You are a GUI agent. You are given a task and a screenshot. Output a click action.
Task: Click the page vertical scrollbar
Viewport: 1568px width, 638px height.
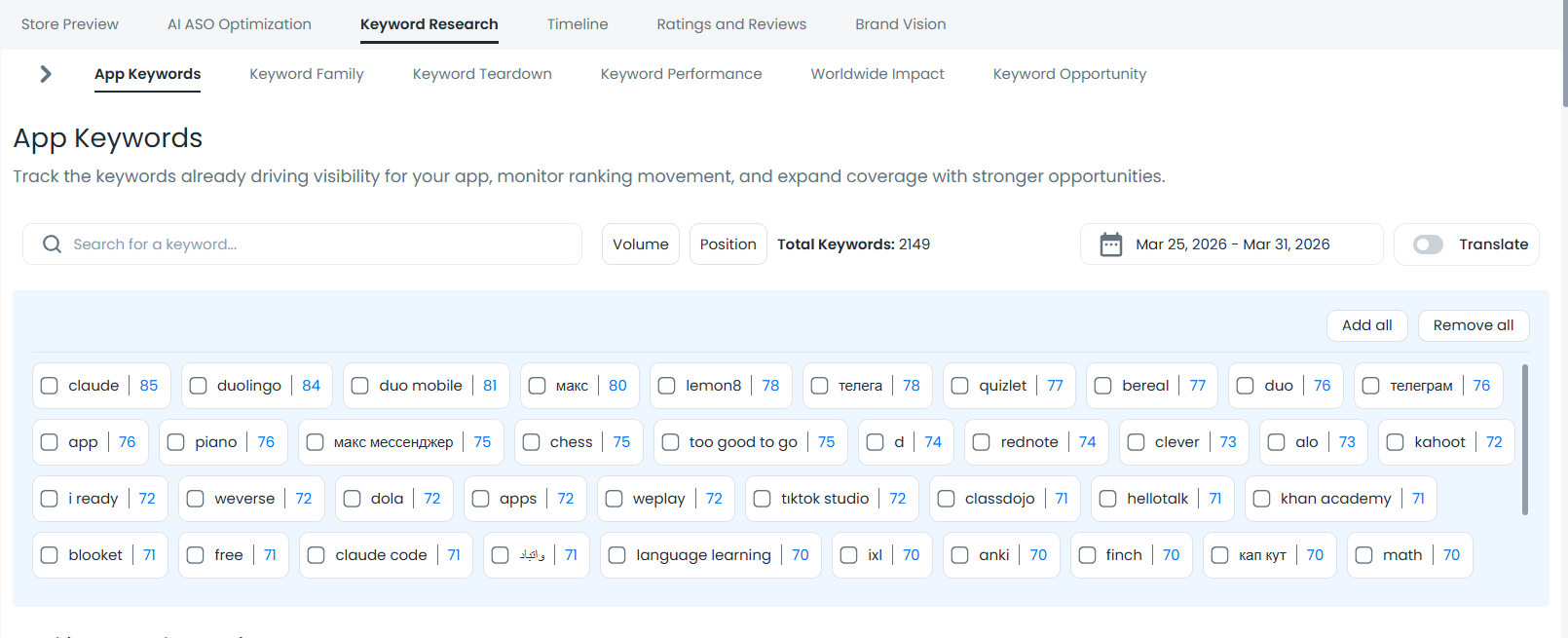[x=1564, y=54]
